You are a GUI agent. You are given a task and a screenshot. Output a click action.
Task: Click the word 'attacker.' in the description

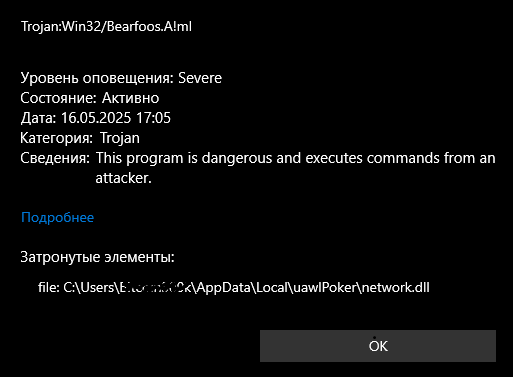(x=124, y=178)
